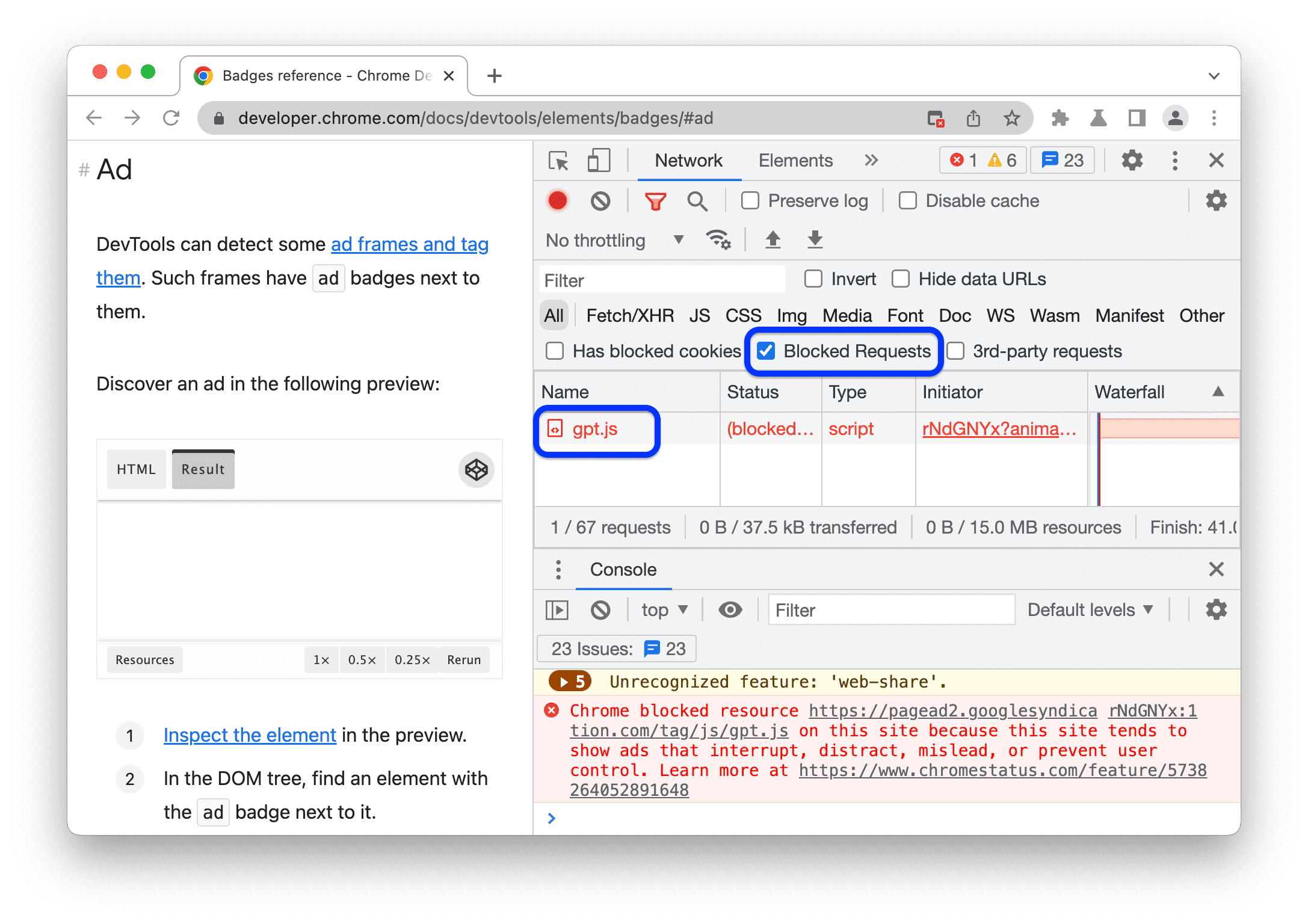The image size is (1308, 924).
Task: Expand the top frame selector dropdown
Action: [664, 610]
